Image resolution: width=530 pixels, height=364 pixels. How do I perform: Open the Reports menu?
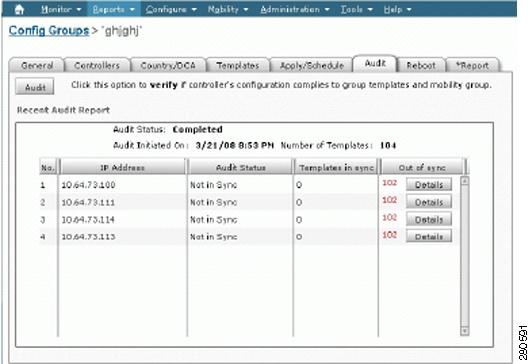point(114,9)
